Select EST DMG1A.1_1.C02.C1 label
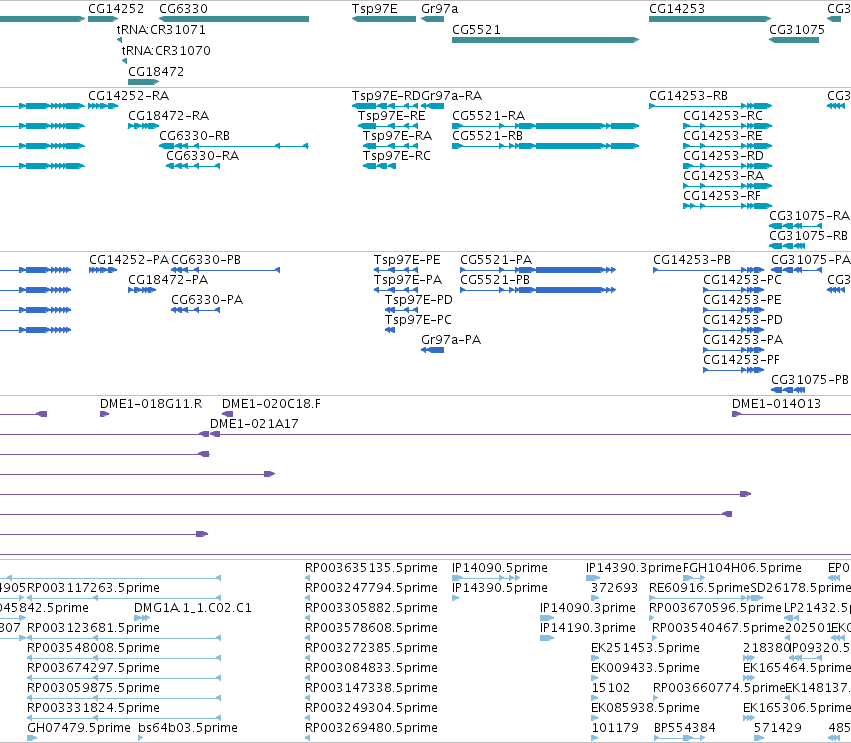The image size is (851, 743). [x=193, y=608]
